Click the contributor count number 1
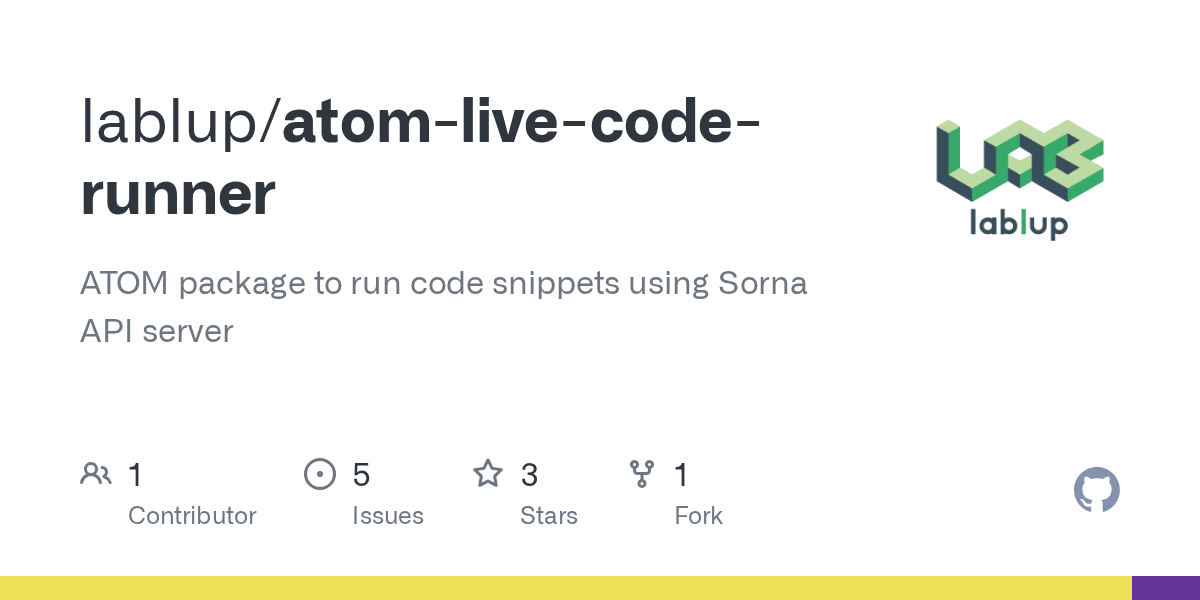Viewport: 1200px width, 600px height. point(135,475)
